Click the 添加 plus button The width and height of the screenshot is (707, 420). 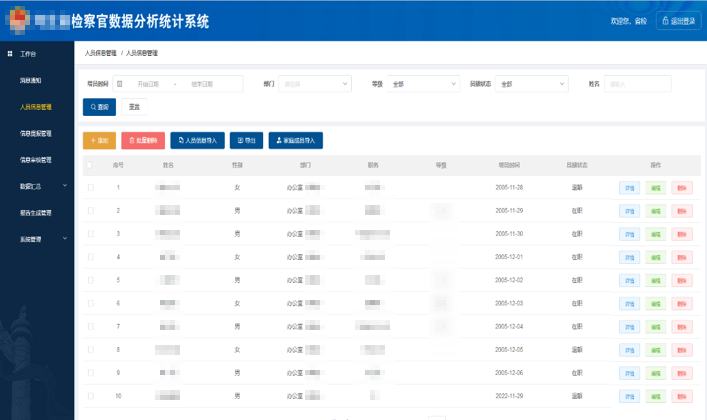99,140
